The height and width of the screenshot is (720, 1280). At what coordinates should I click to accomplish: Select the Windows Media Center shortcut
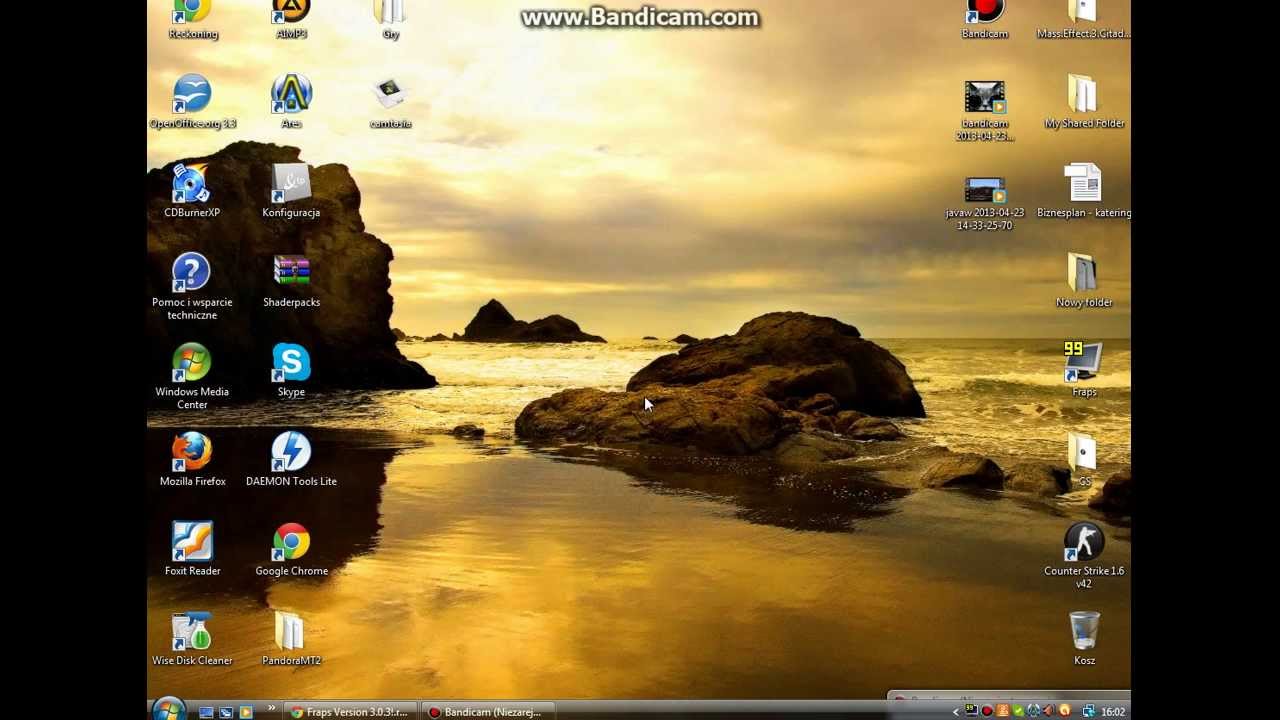[192, 376]
